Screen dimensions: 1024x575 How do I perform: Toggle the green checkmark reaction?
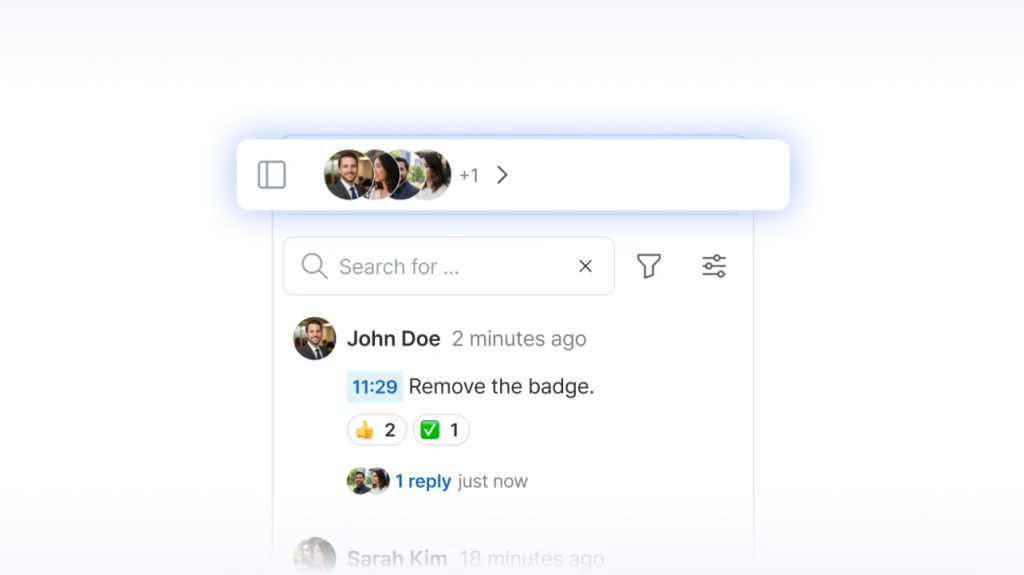coord(441,430)
